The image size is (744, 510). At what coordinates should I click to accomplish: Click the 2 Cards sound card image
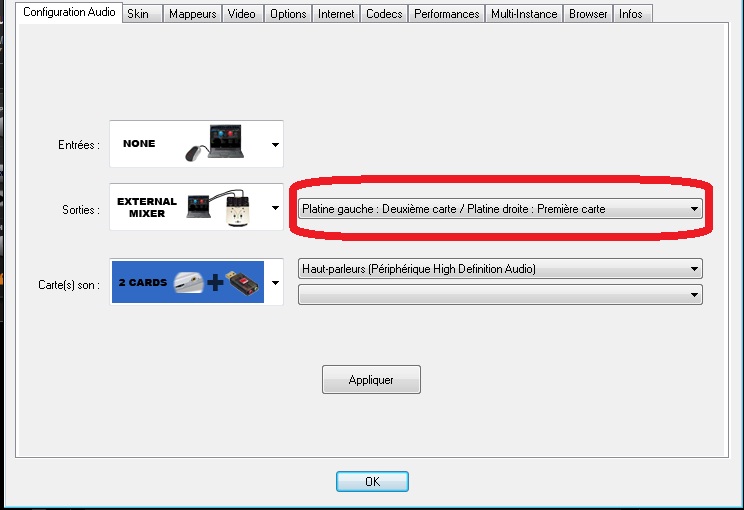pos(188,282)
